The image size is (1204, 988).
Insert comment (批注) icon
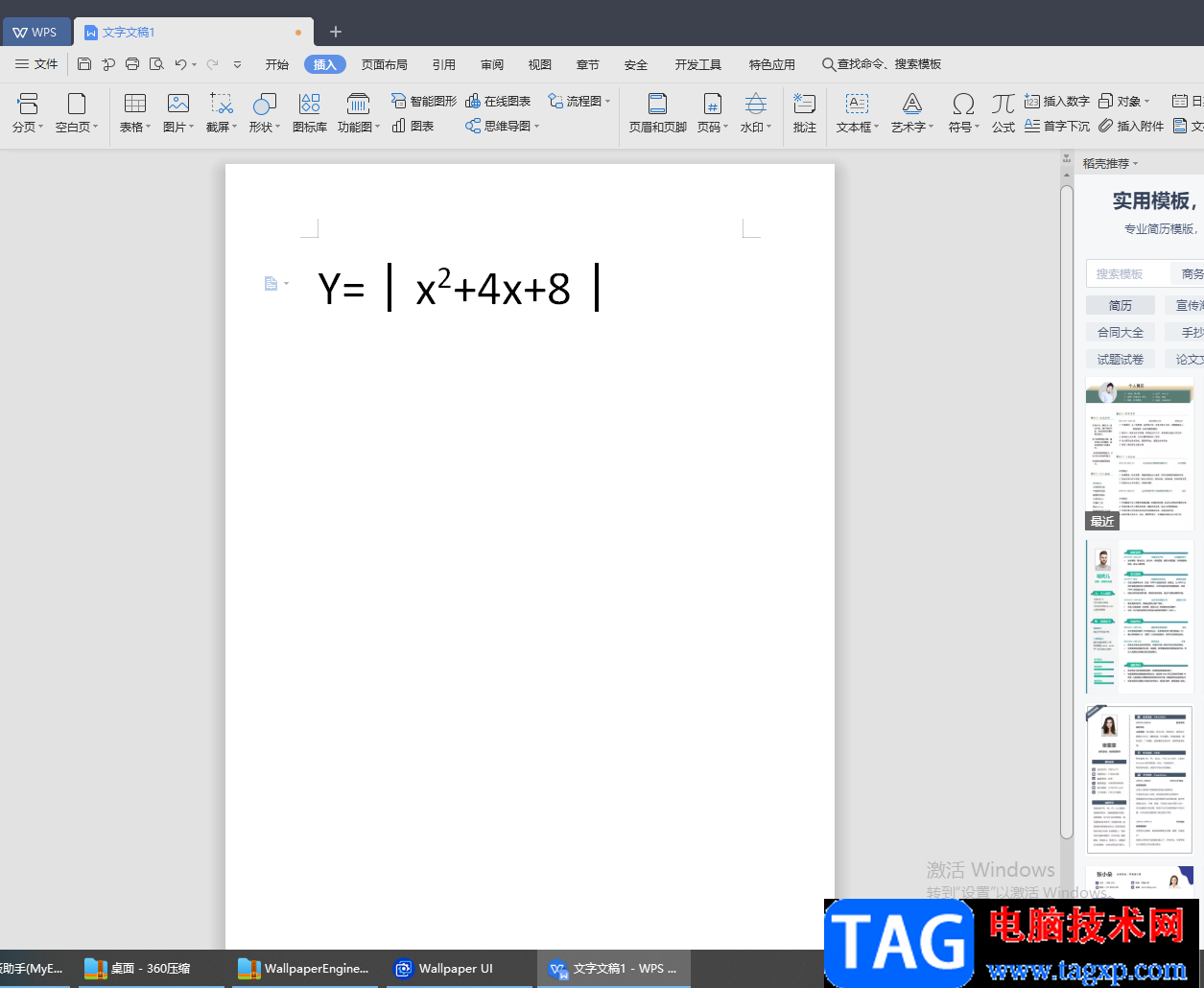[x=805, y=103]
